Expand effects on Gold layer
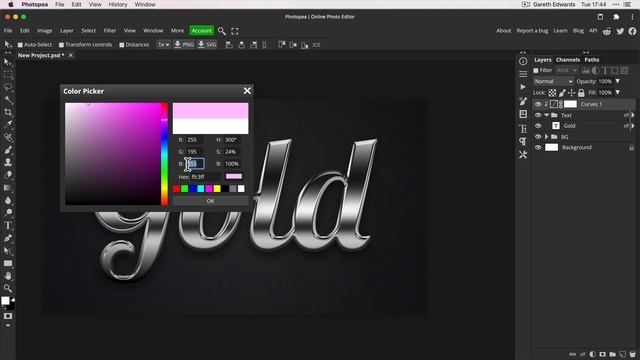640x360 pixels. [633, 126]
